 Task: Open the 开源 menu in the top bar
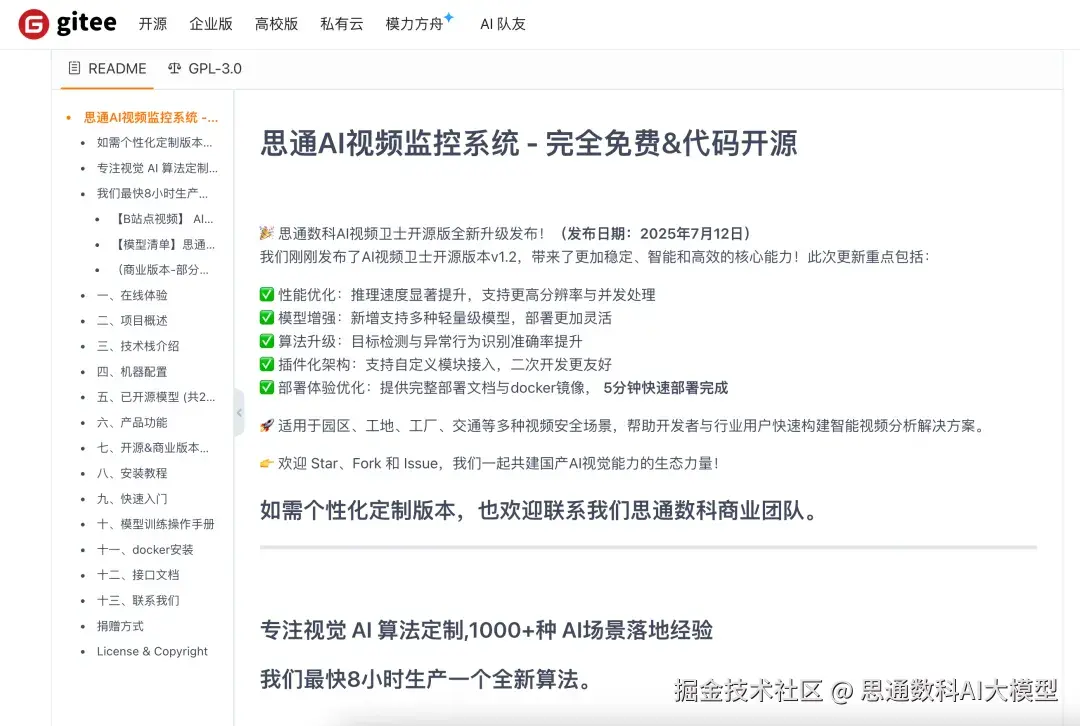[152, 24]
